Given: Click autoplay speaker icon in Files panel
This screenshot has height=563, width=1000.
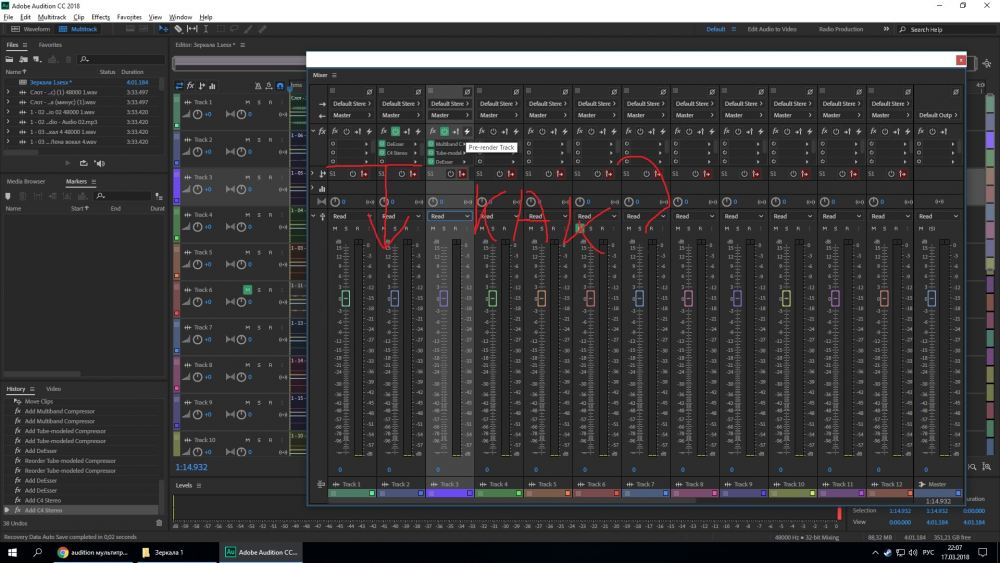Looking at the screenshot, I should click(x=100, y=163).
